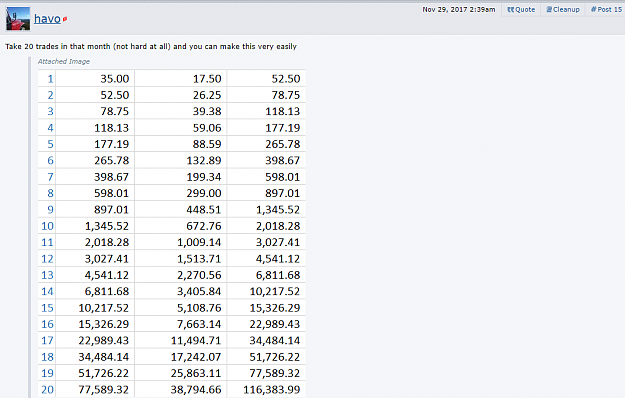The image size is (625, 398).
Task: Select the cell reading 59.06
Action: point(181,127)
